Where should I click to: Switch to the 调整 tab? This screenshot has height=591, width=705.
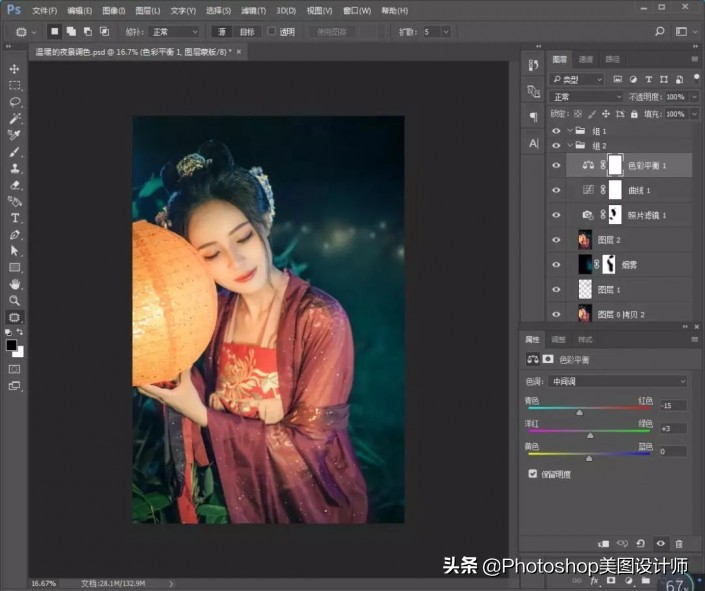(558, 340)
